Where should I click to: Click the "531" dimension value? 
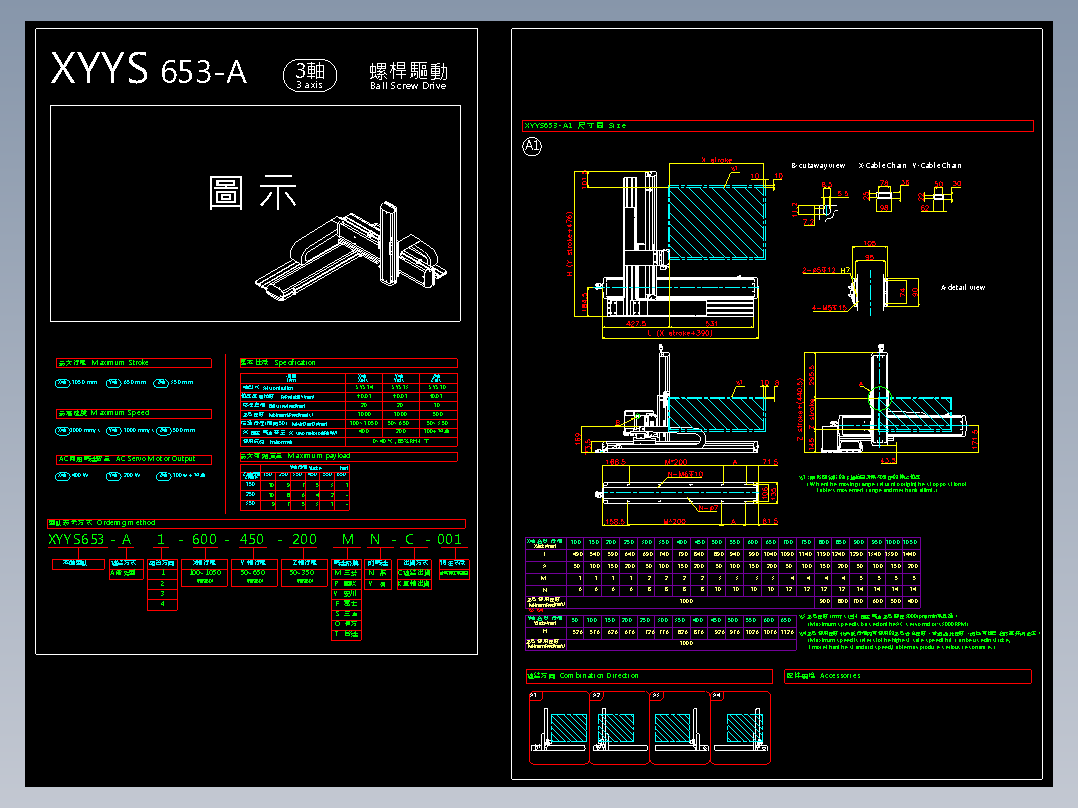pyautogui.click(x=712, y=323)
